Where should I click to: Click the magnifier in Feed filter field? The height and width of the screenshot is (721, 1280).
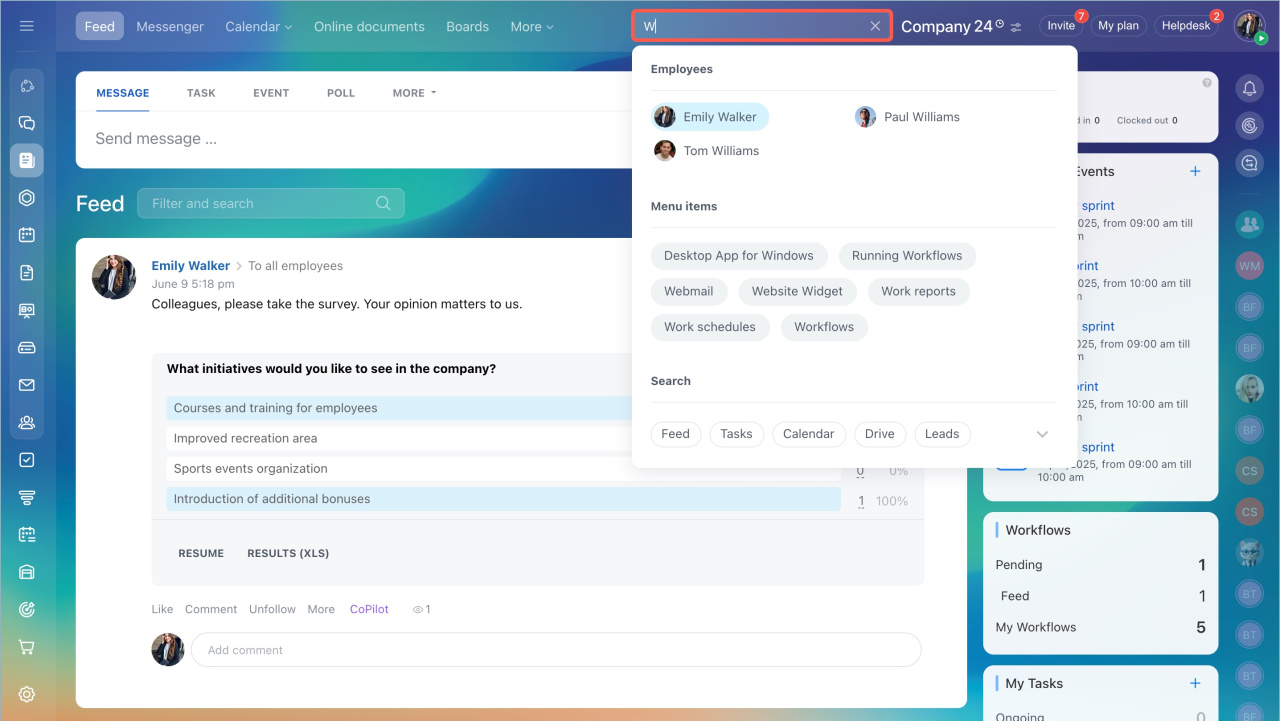[383, 203]
